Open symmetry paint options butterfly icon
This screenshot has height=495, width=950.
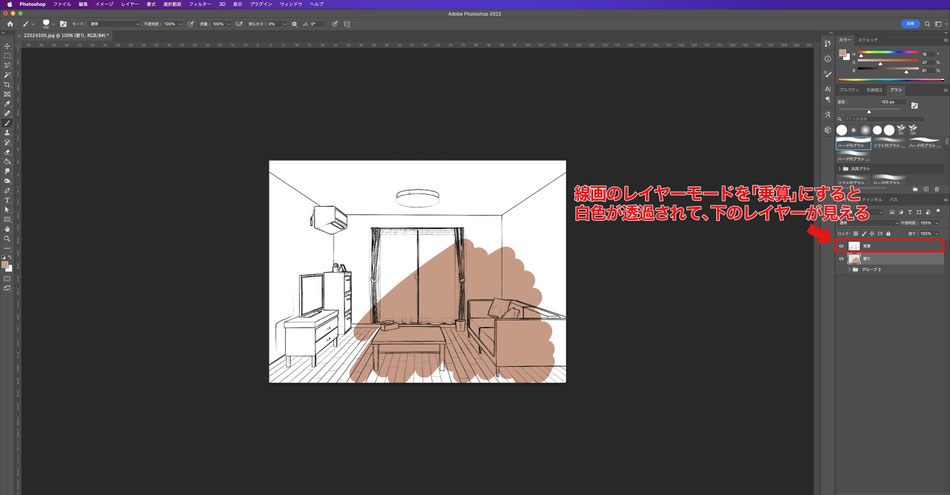click(347, 24)
